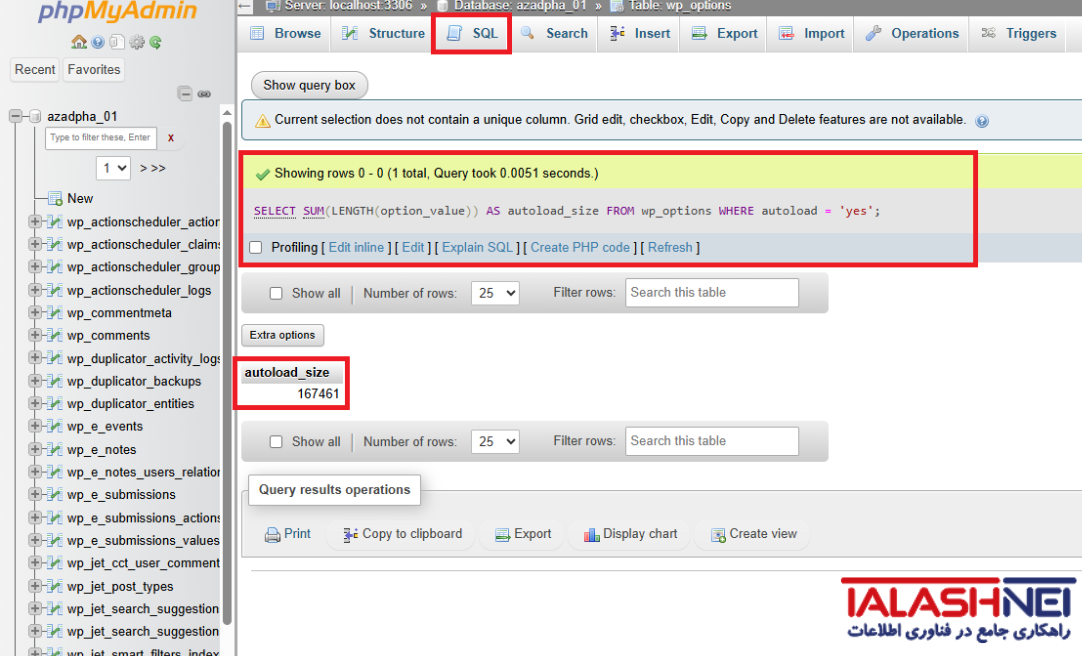Click the navigation panel vertical scrollbar
This screenshot has height=656, width=1082.
227,372
